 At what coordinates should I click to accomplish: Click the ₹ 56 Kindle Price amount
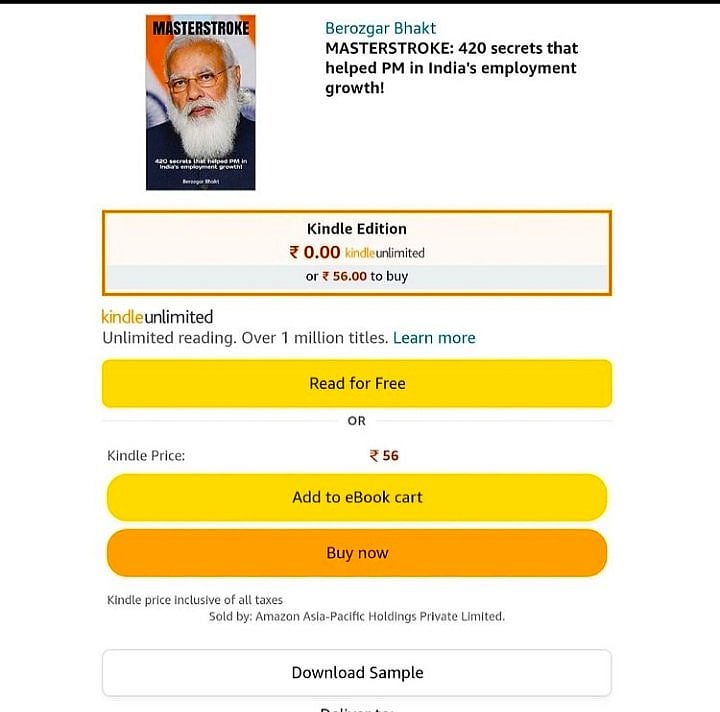point(384,455)
